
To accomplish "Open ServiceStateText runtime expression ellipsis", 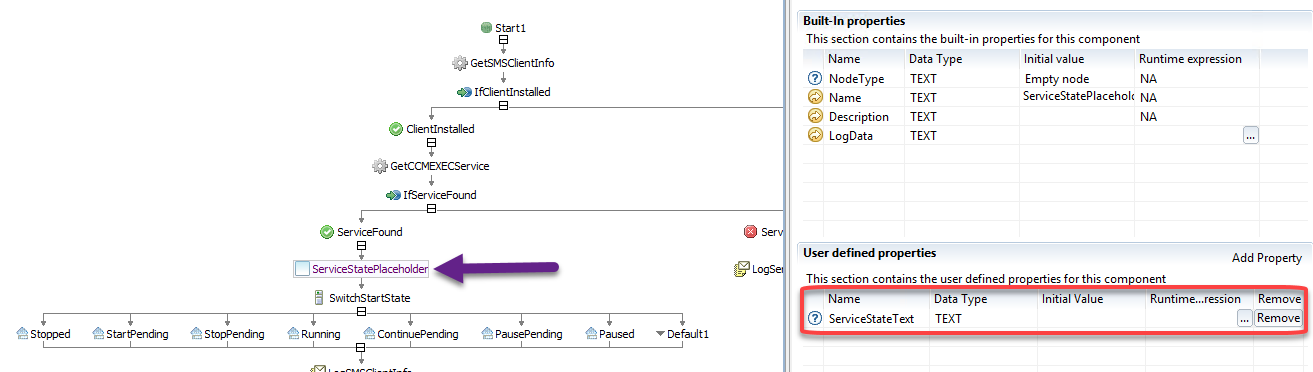I will 1244,318.
